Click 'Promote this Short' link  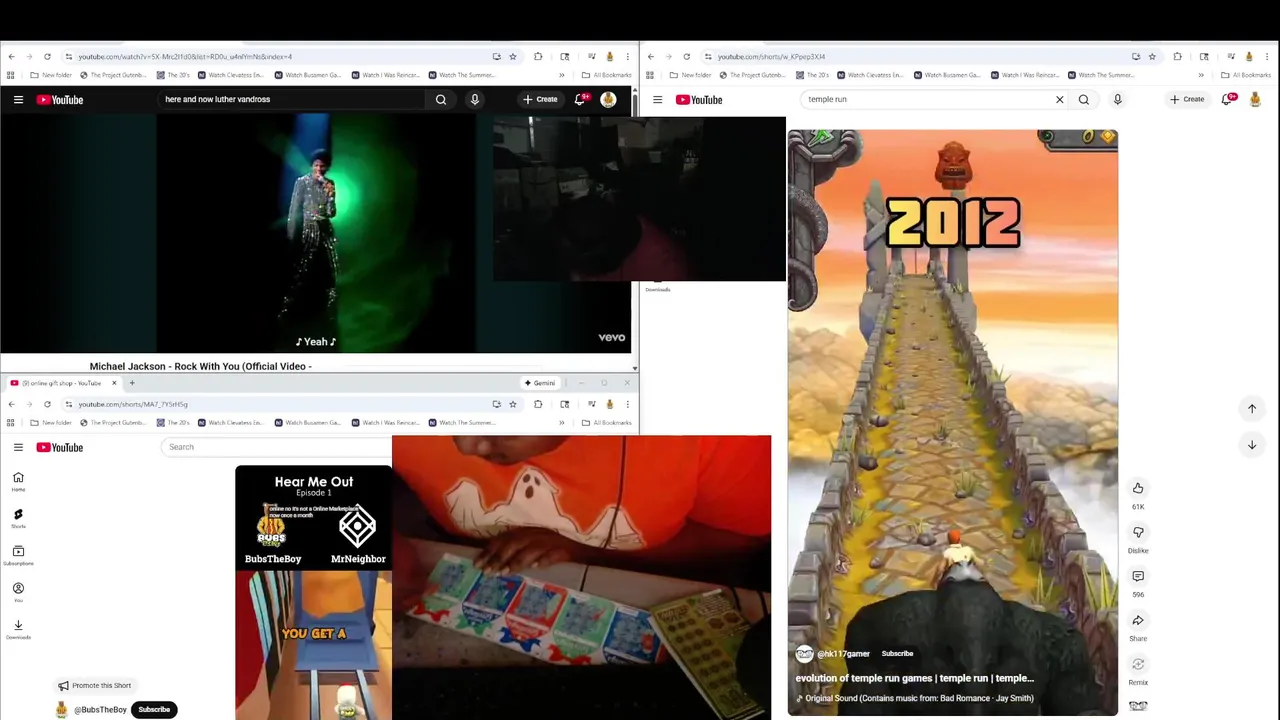point(94,685)
